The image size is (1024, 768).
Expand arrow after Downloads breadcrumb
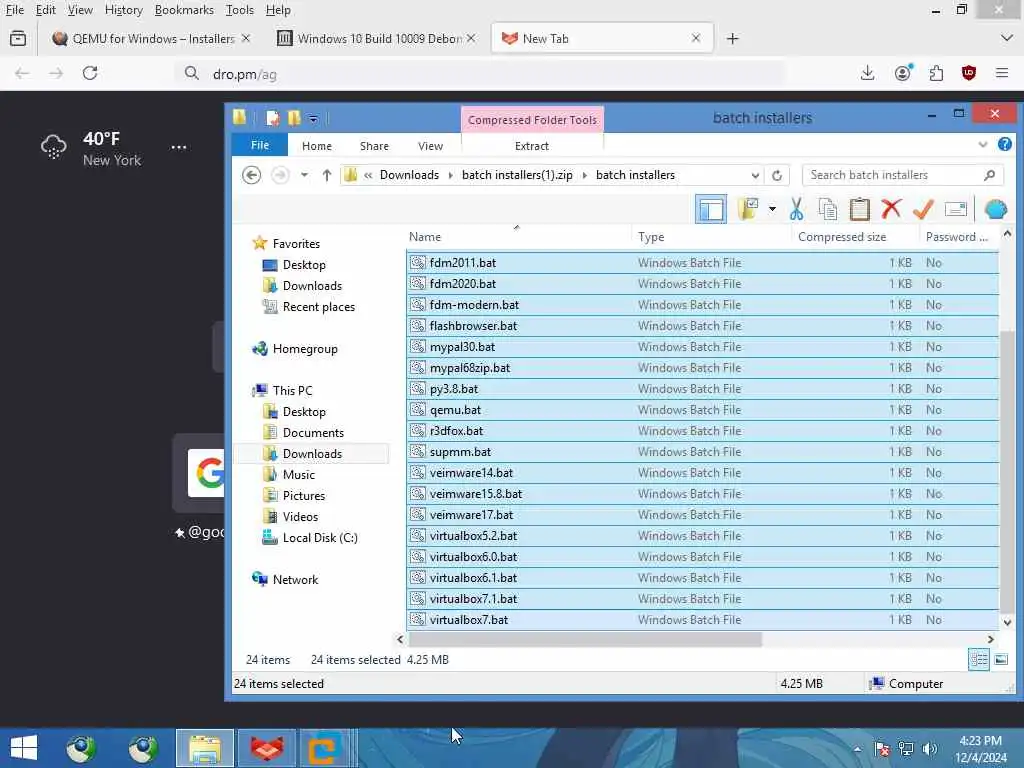451,175
